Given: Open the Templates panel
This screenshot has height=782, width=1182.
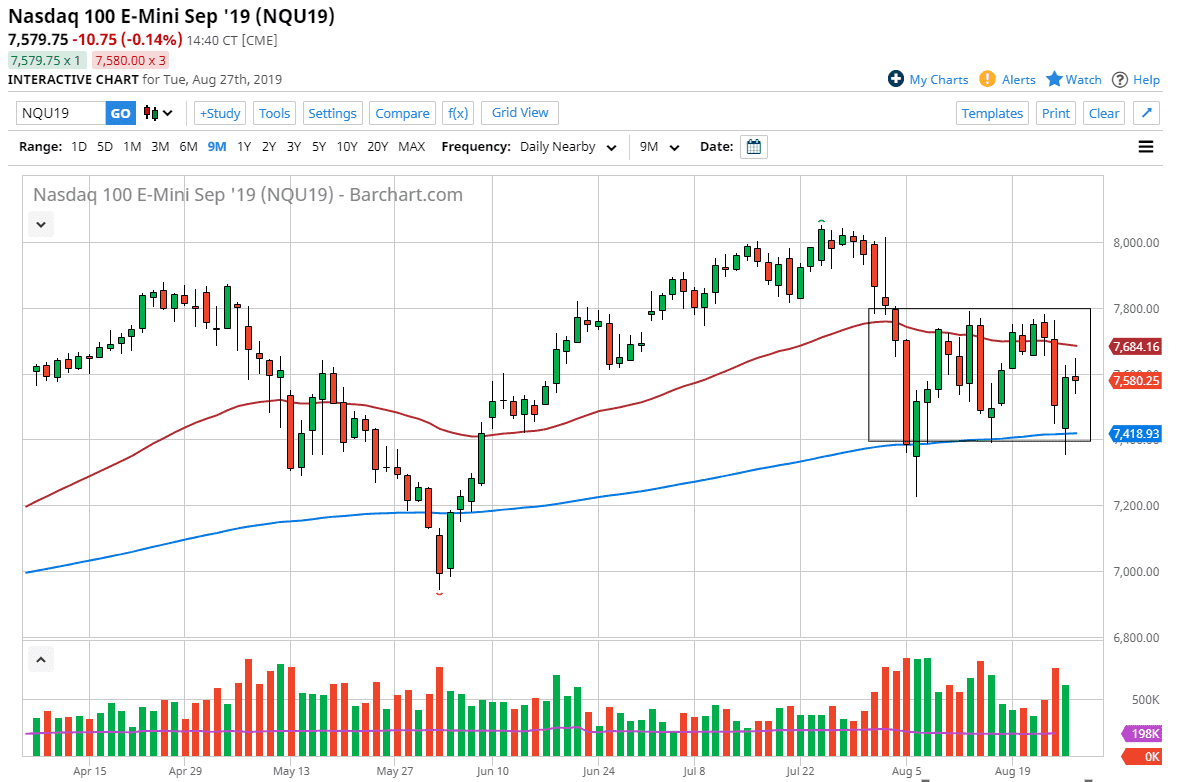Looking at the screenshot, I should coord(992,113).
